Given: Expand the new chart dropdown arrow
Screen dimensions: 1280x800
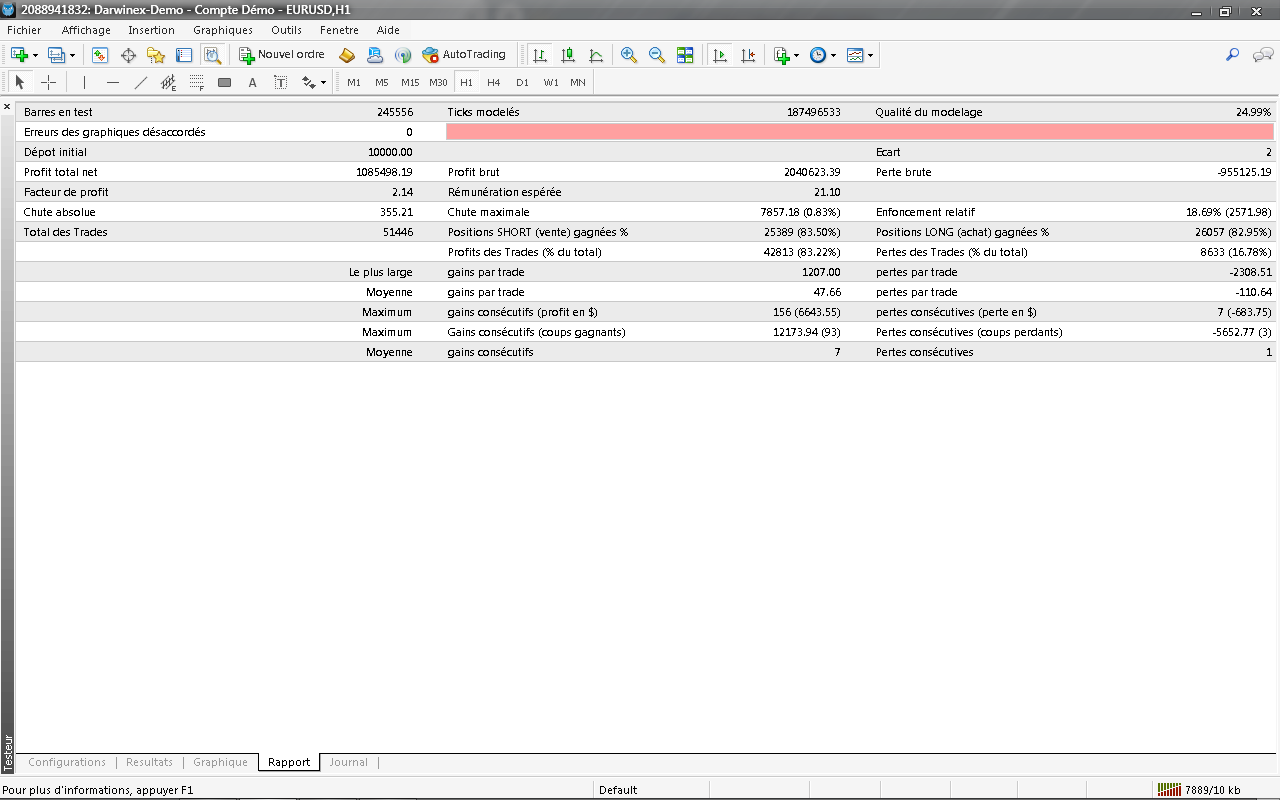Looking at the screenshot, I should [x=36, y=56].
